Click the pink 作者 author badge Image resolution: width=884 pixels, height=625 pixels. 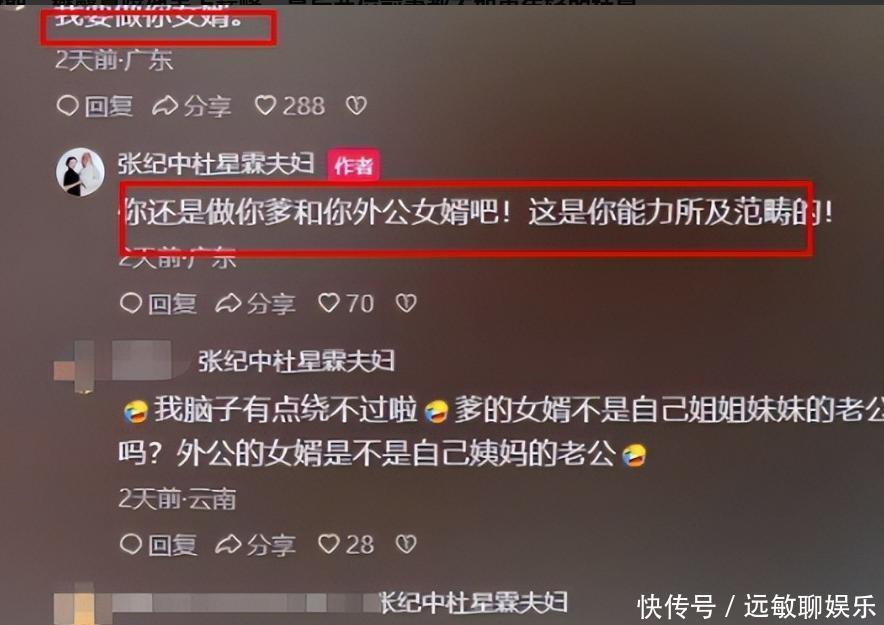353,165
